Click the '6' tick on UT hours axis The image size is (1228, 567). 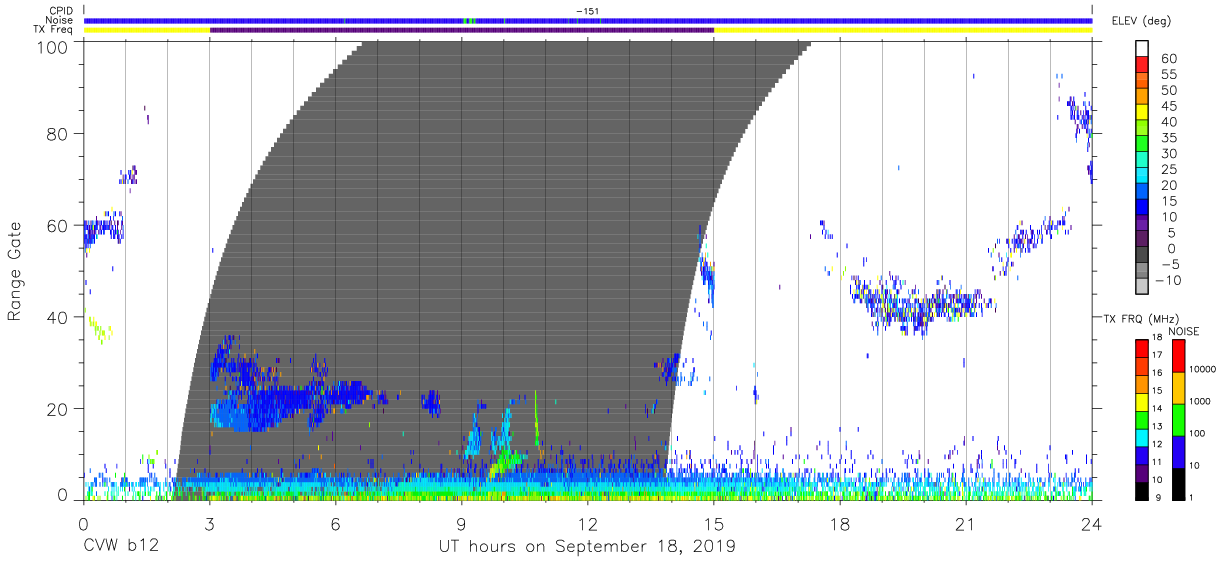335,523
